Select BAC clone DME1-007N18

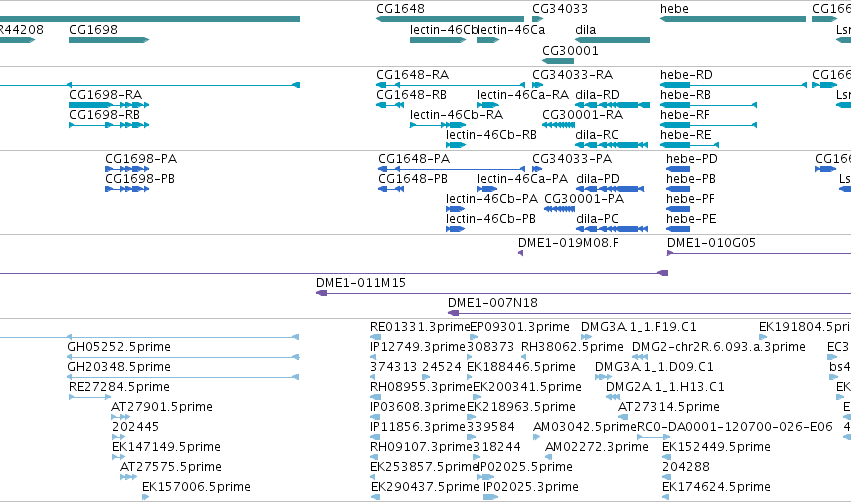click(x=492, y=303)
